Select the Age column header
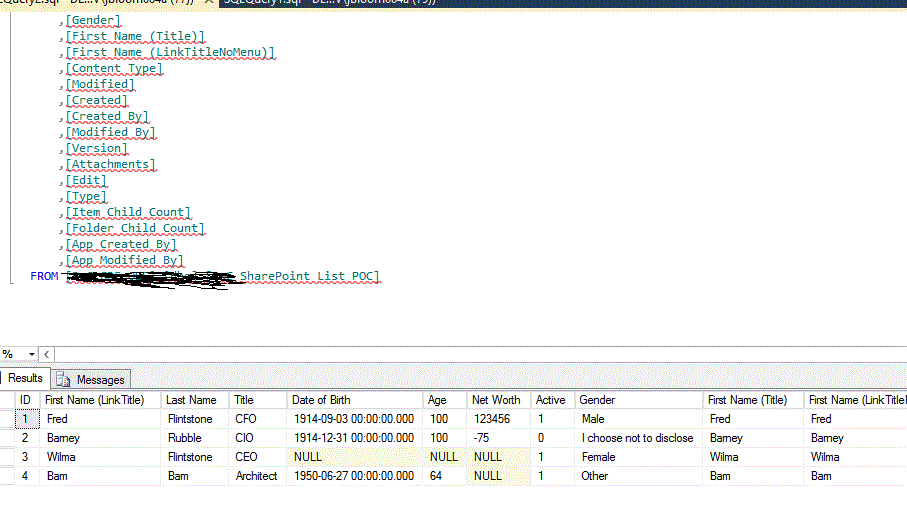Screen dimensions: 907x512 [445, 400]
